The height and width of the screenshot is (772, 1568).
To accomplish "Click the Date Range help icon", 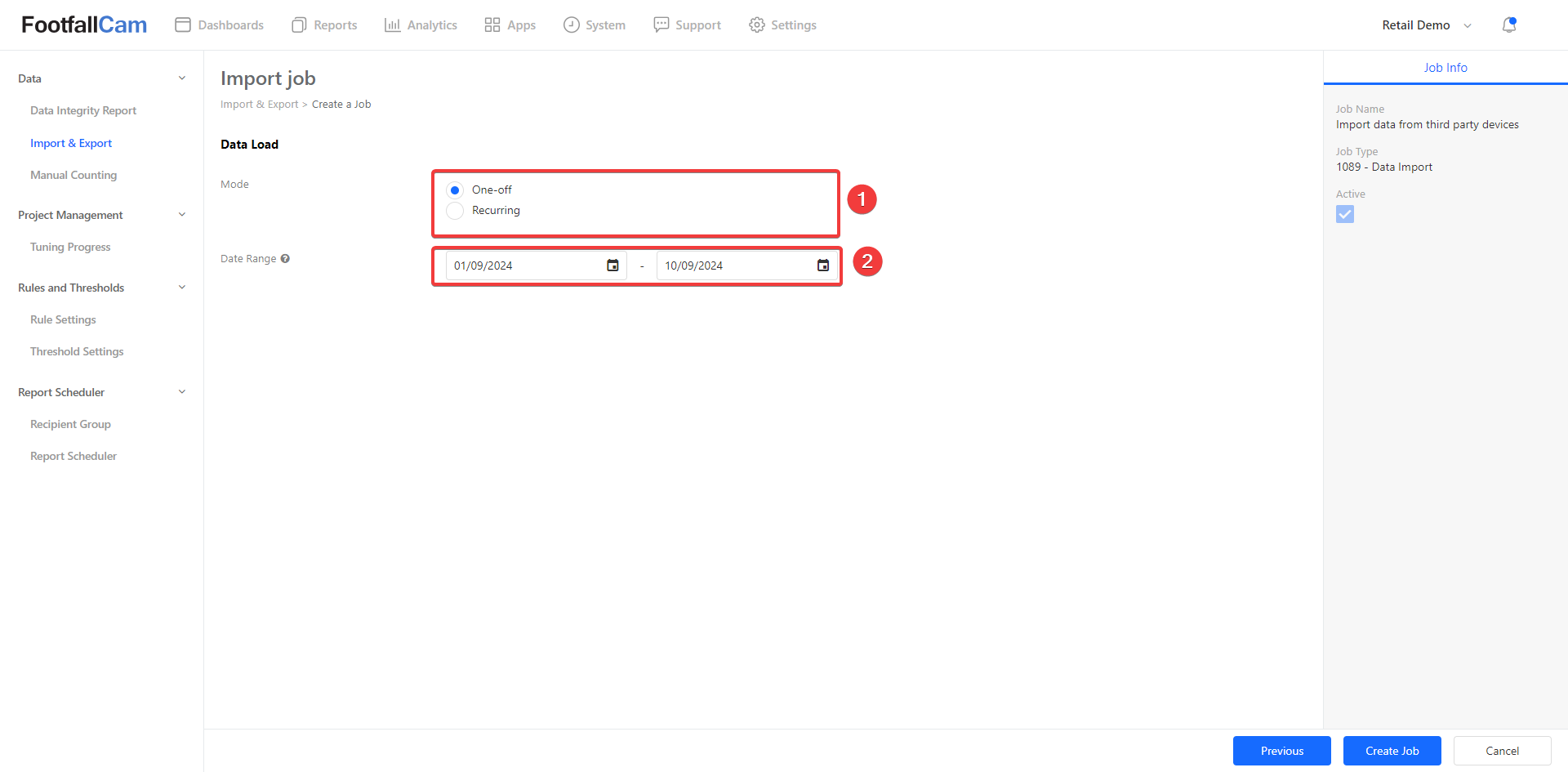I will click(285, 258).
